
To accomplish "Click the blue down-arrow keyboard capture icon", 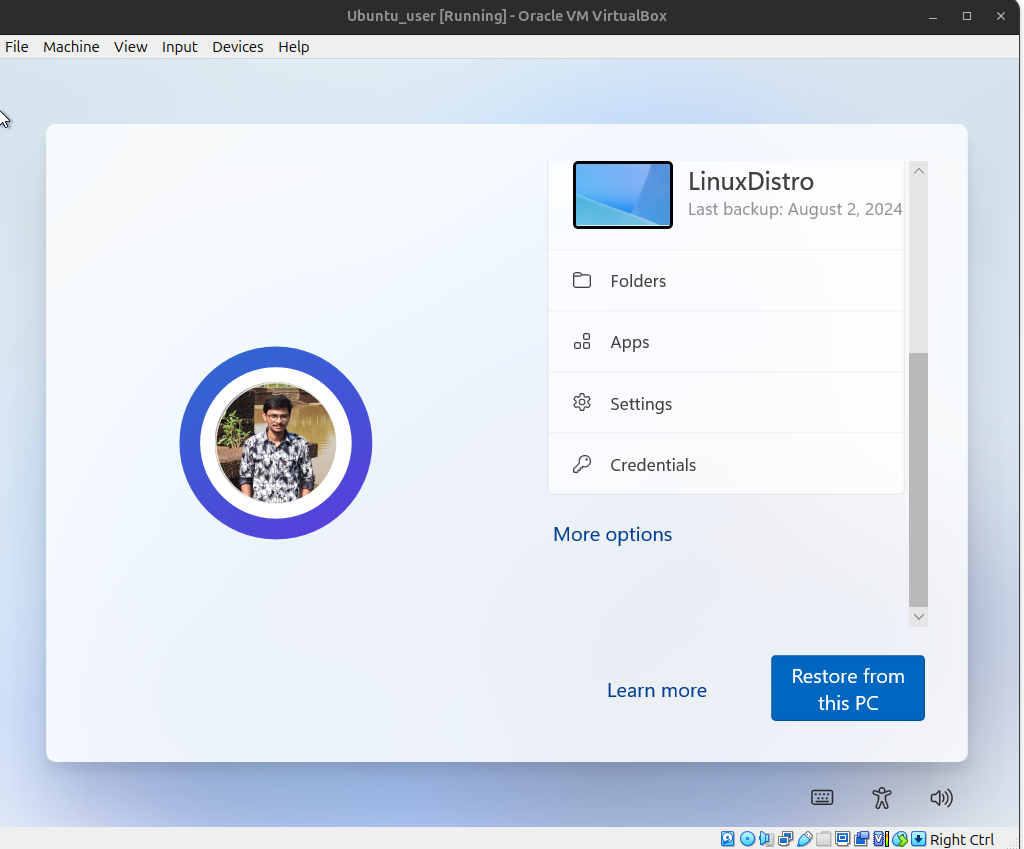I will (919, 839).
